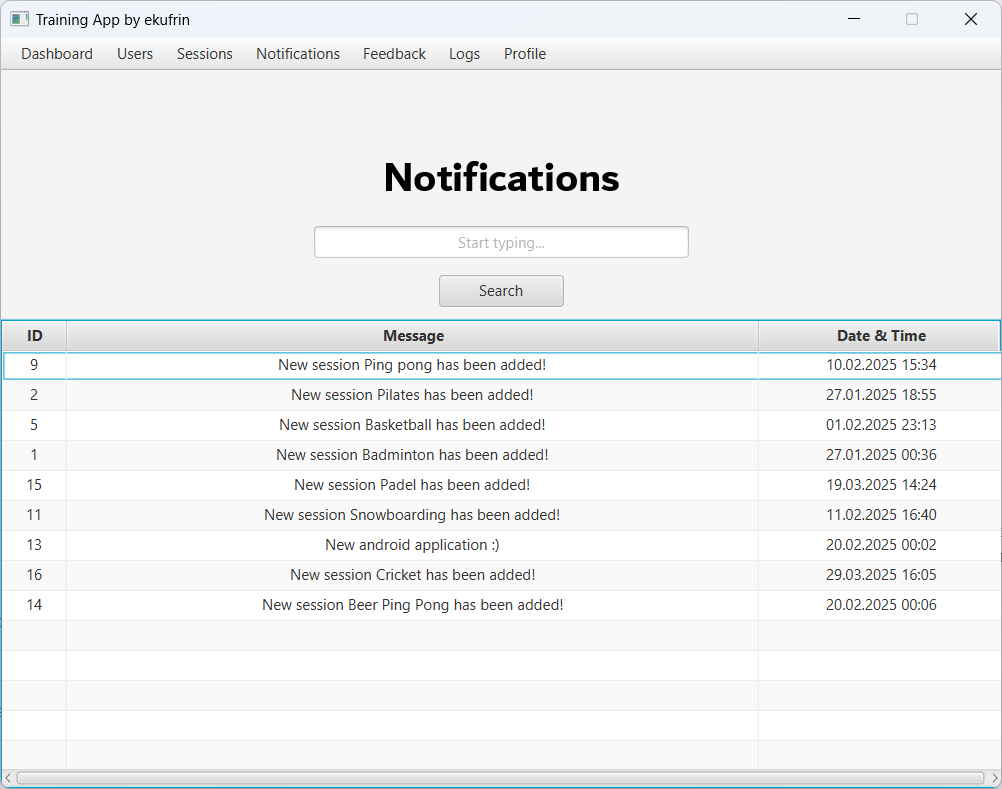
Task: Click the horizontal scrollbar right arrow
Action: [x=994, y=778]
